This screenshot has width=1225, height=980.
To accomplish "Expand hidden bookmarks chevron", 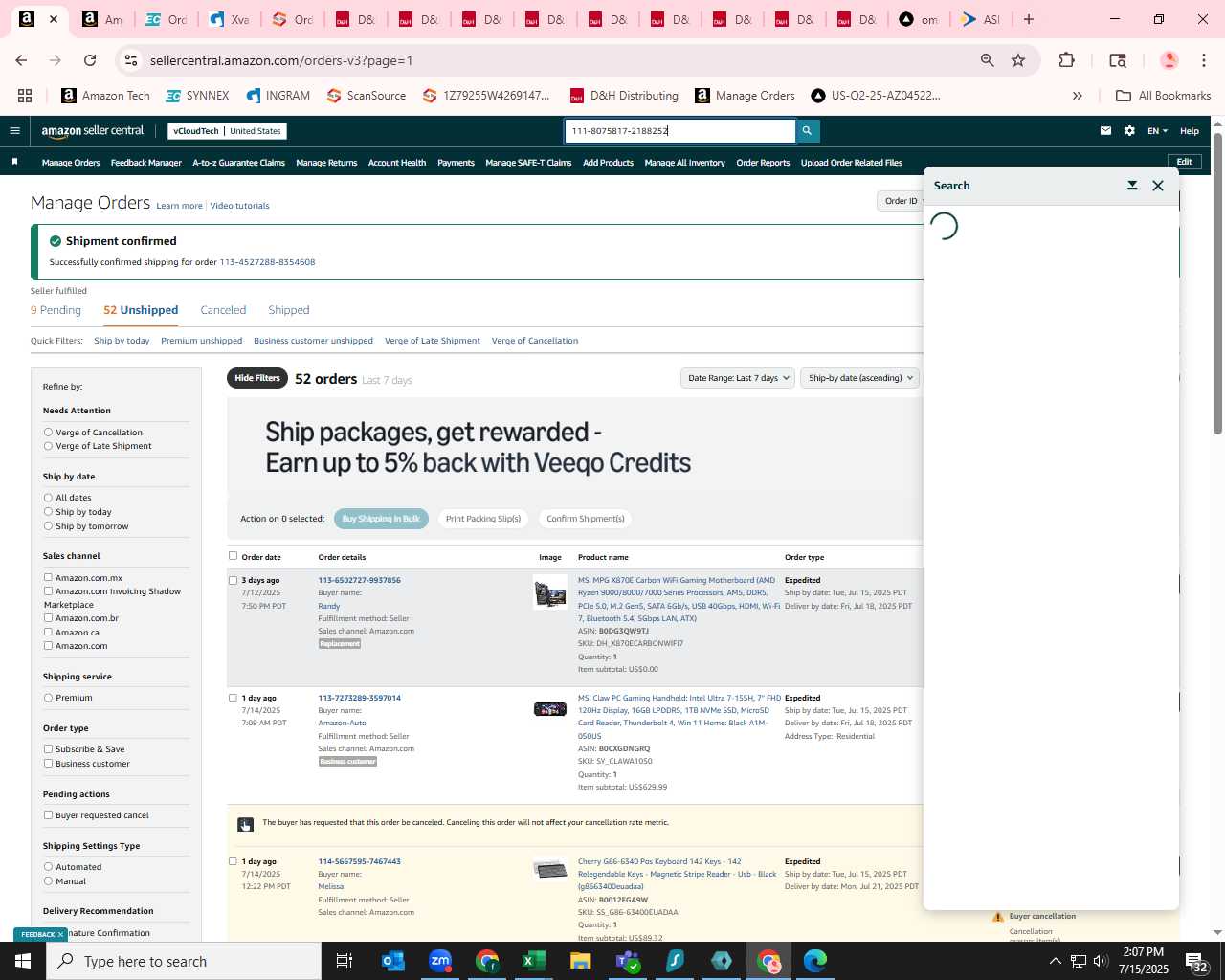I will (1078, 96).
